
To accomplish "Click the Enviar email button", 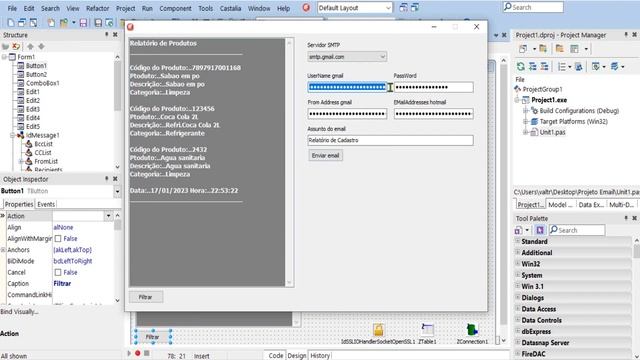I will pos(325,156).
